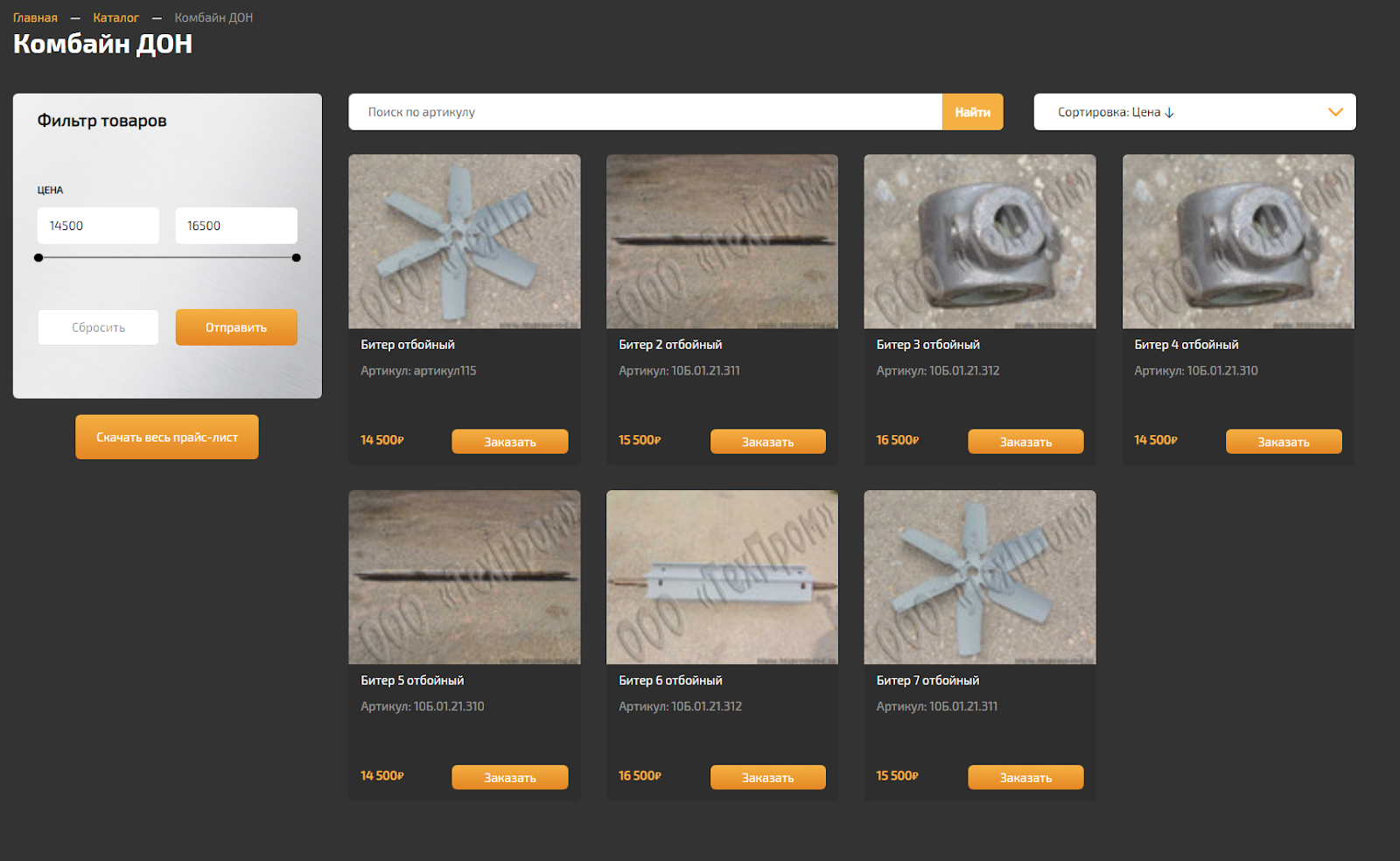
Task: Open the sort dropdown chevron
Action: (x=1335, y=112)
